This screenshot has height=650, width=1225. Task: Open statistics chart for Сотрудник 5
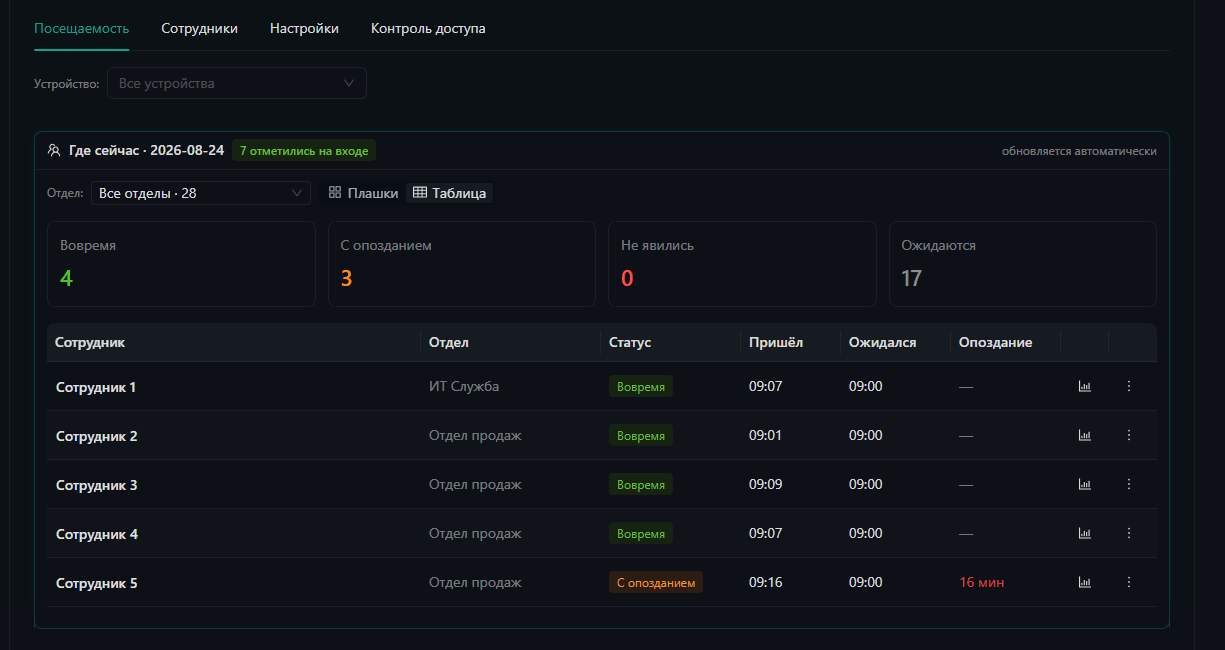tap(1084, 582)
